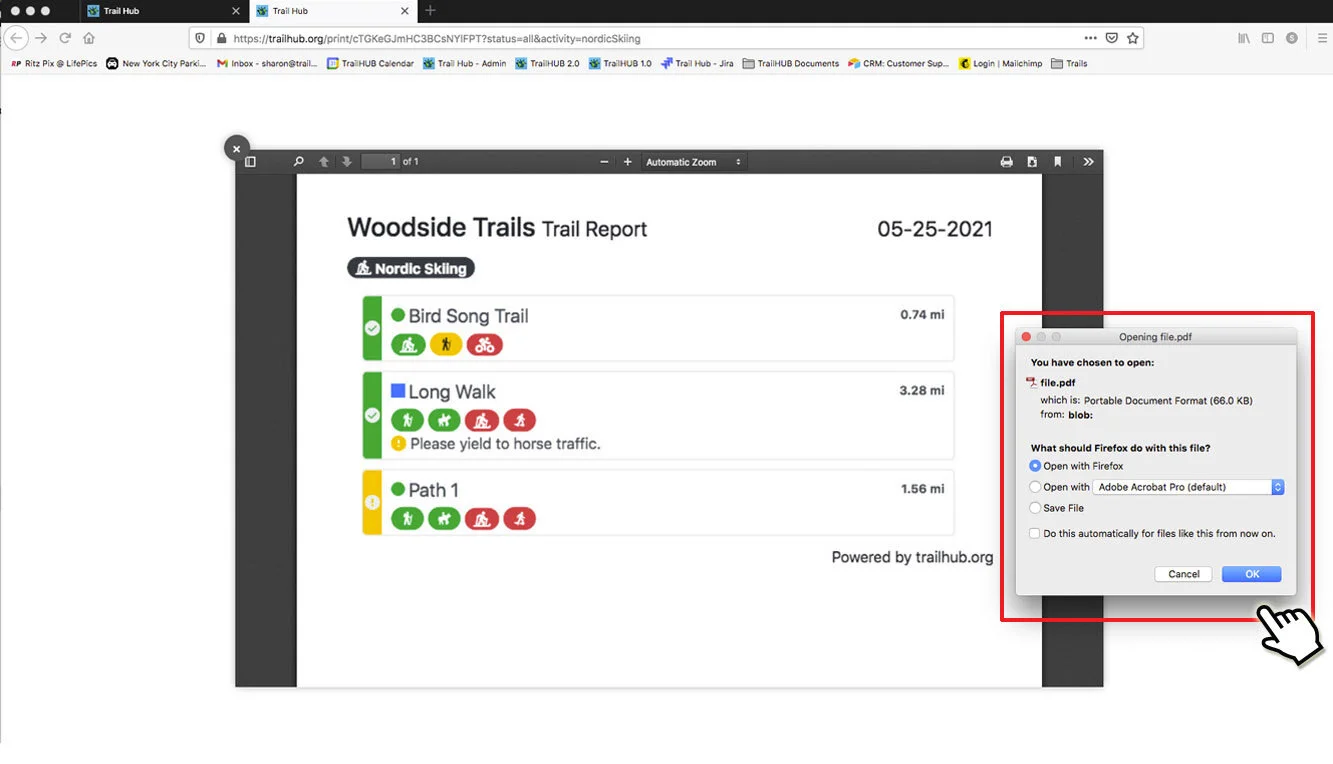The width and height of the screenshot is (1333, 764).
Task: Click Bird Song Trail yellow hiking icon
Action: [446, 345]
